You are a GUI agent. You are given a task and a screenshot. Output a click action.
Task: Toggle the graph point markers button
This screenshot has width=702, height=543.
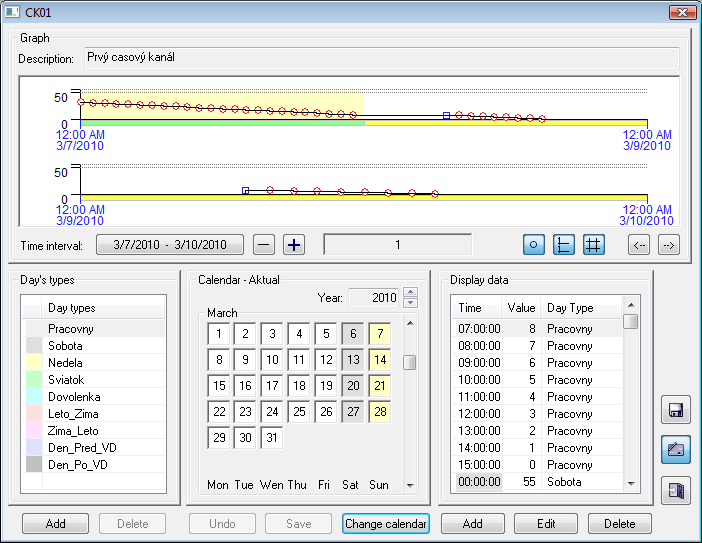(x=535, y=245)
